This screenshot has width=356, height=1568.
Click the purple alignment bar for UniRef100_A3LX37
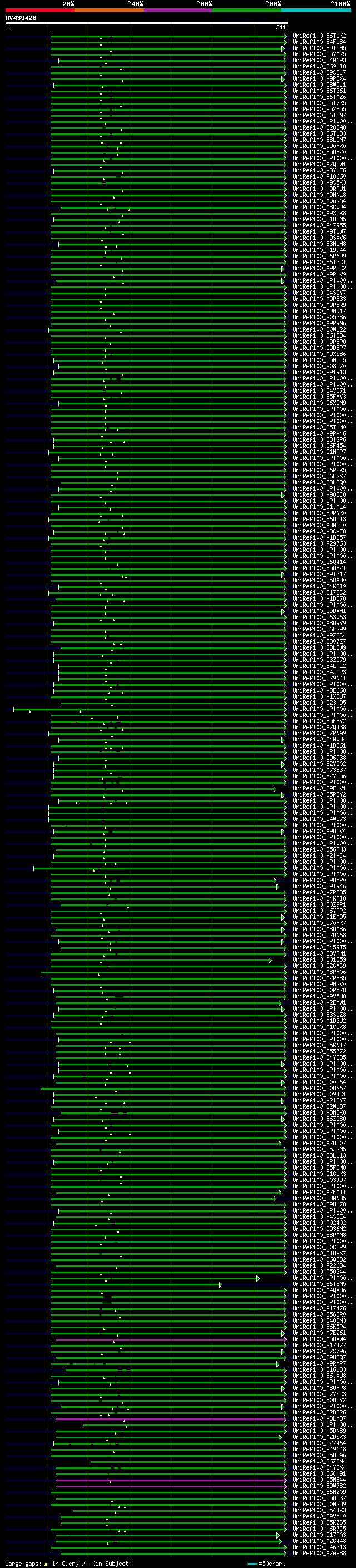(x=170, y=1419)
